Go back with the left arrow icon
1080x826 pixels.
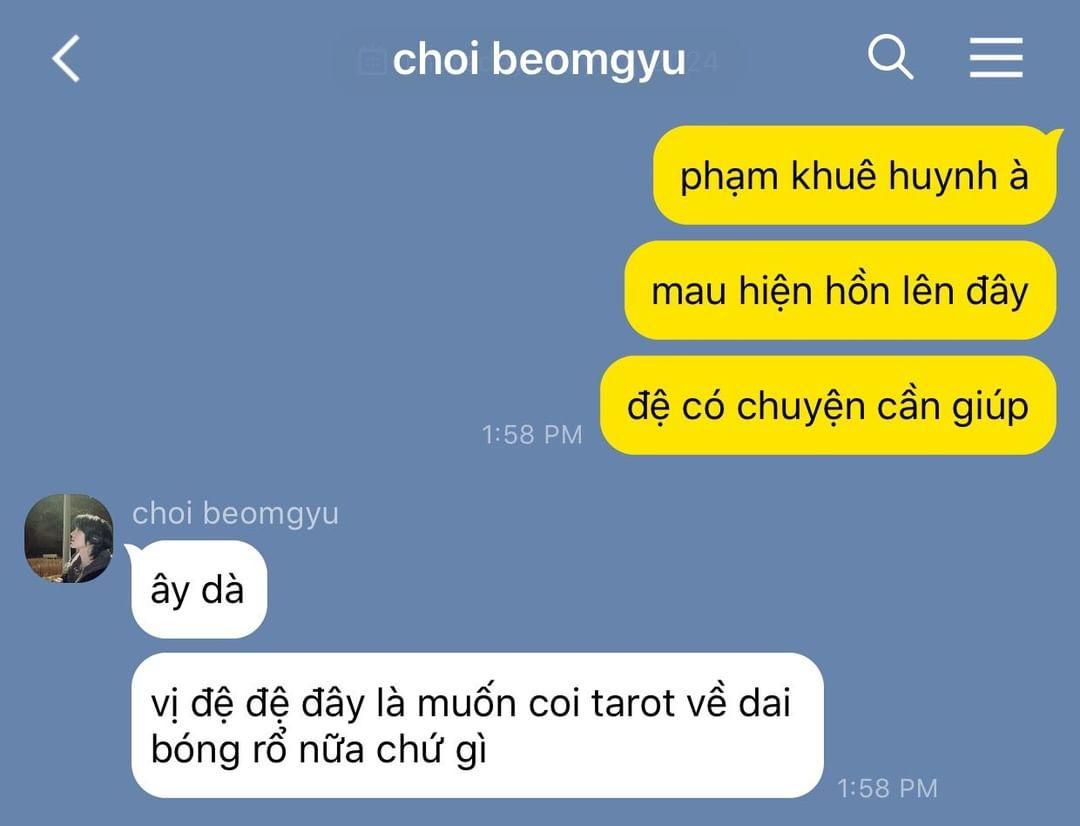point(66,59)
